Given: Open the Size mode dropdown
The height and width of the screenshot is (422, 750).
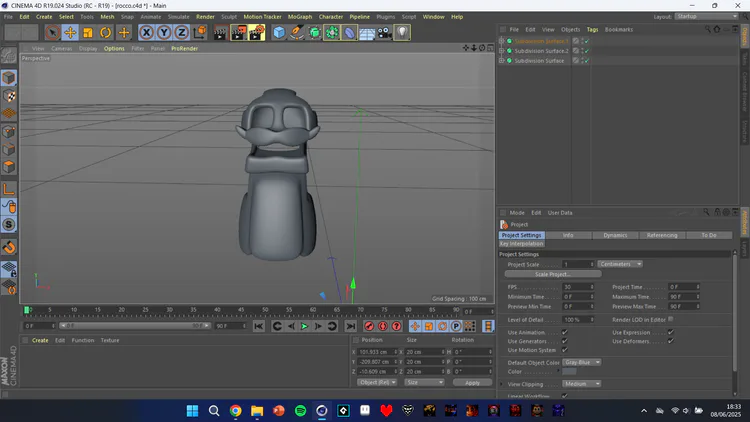Looking at the screenshot, I should pyautogui.click(x=425, y=383).
